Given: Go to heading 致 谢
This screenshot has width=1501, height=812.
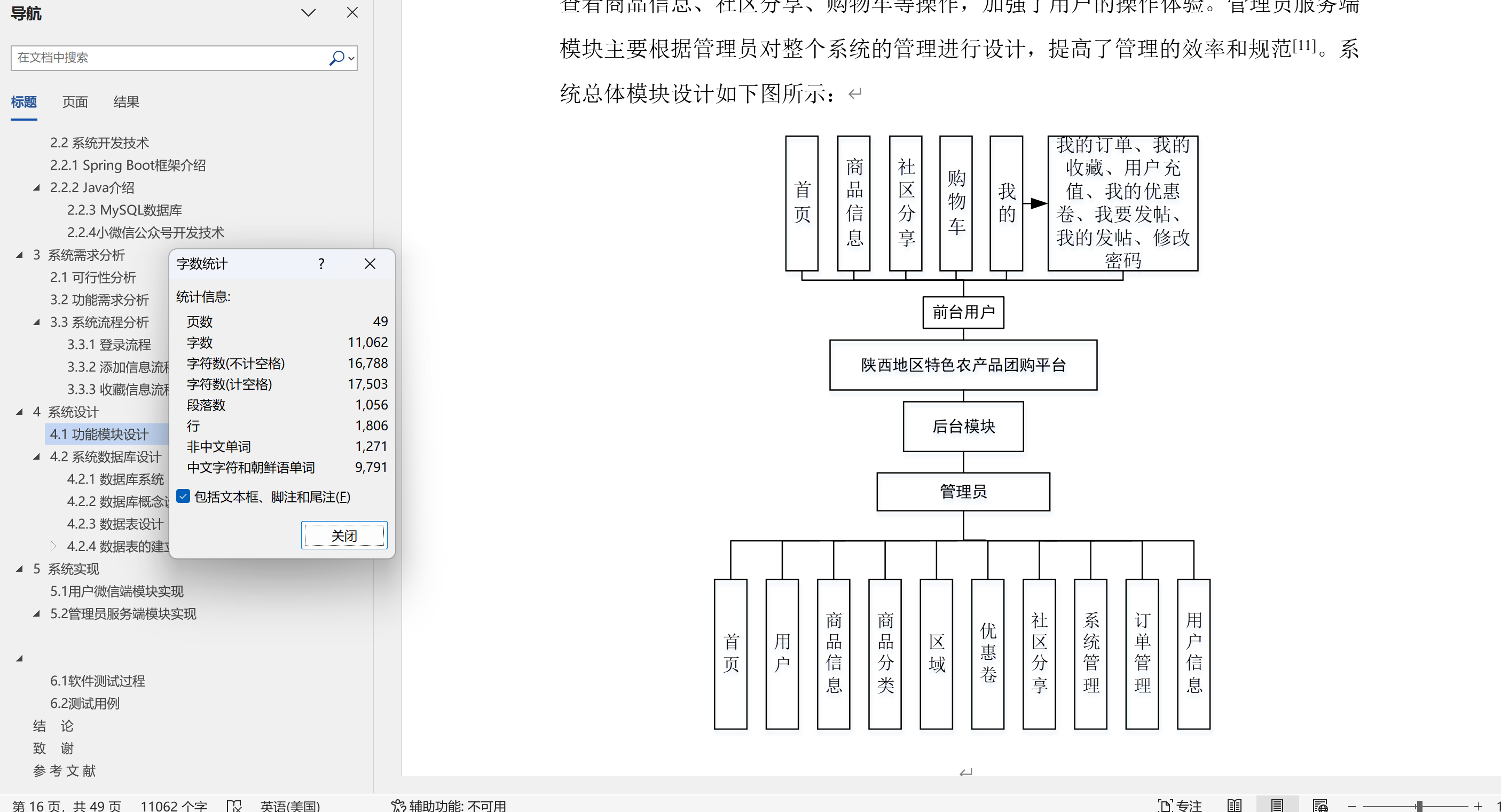Looking at the screenshot, I should (x=53, y=748).
